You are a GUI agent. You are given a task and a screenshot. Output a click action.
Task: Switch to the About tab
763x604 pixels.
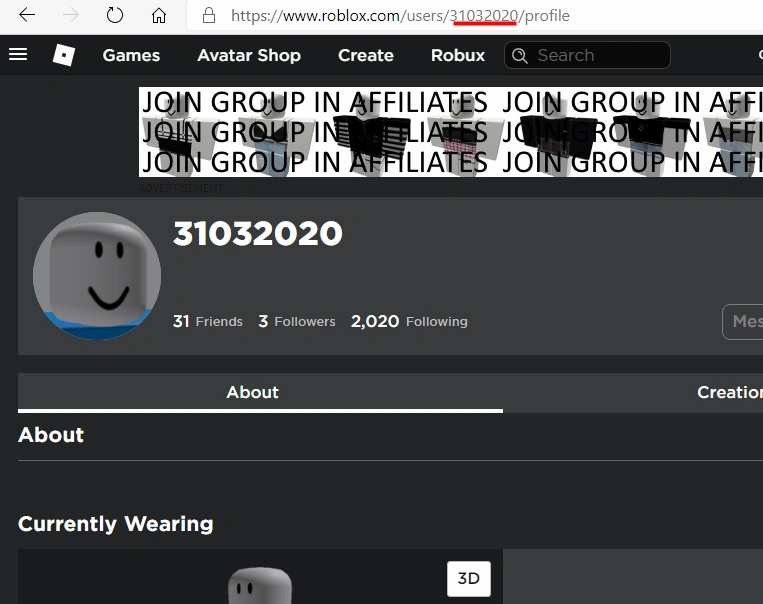point(260,392)
